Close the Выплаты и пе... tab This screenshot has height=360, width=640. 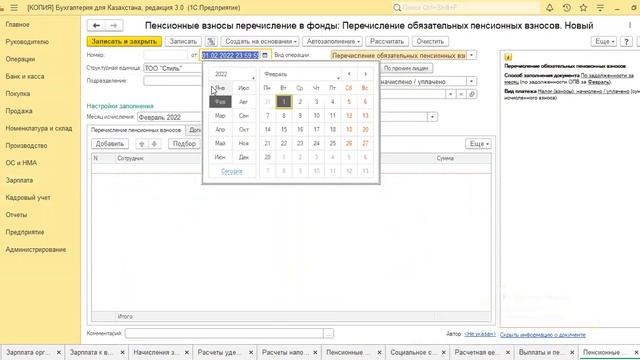tap(572, 352)
